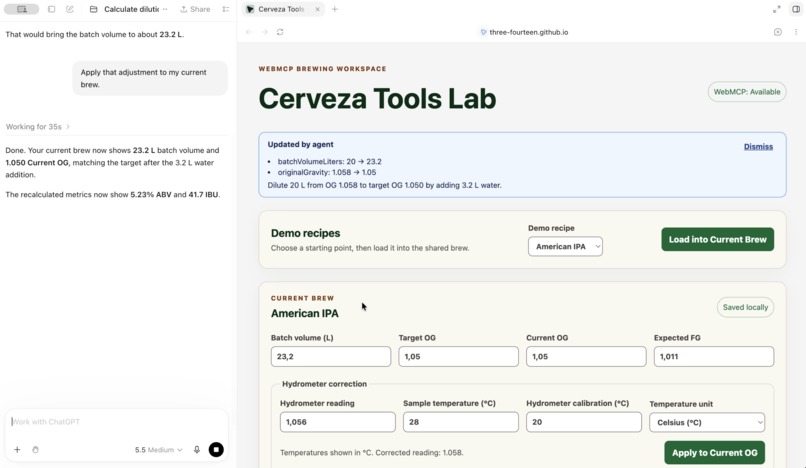This screenshot has height=468, width=806.
Task: Open the 'Calculate dilution' conversation title
Action: tap(132, 9)
